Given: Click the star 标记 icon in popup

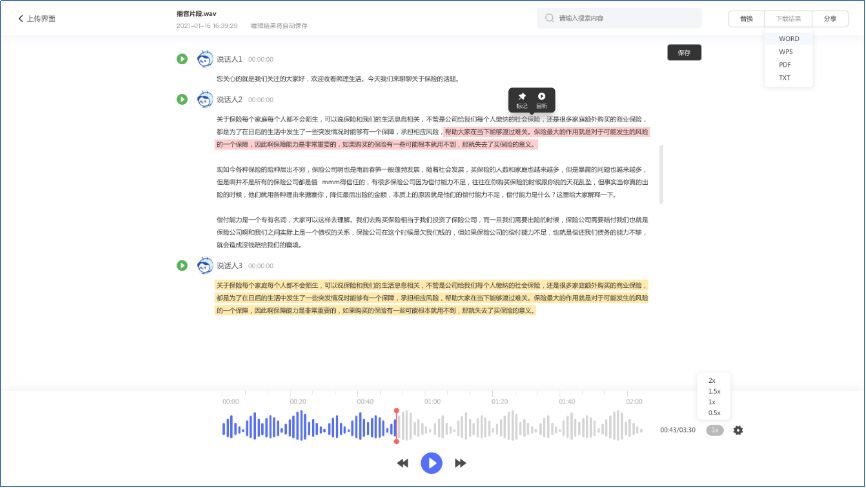Looking at the screenshot, I should click(x=522, y=96).
